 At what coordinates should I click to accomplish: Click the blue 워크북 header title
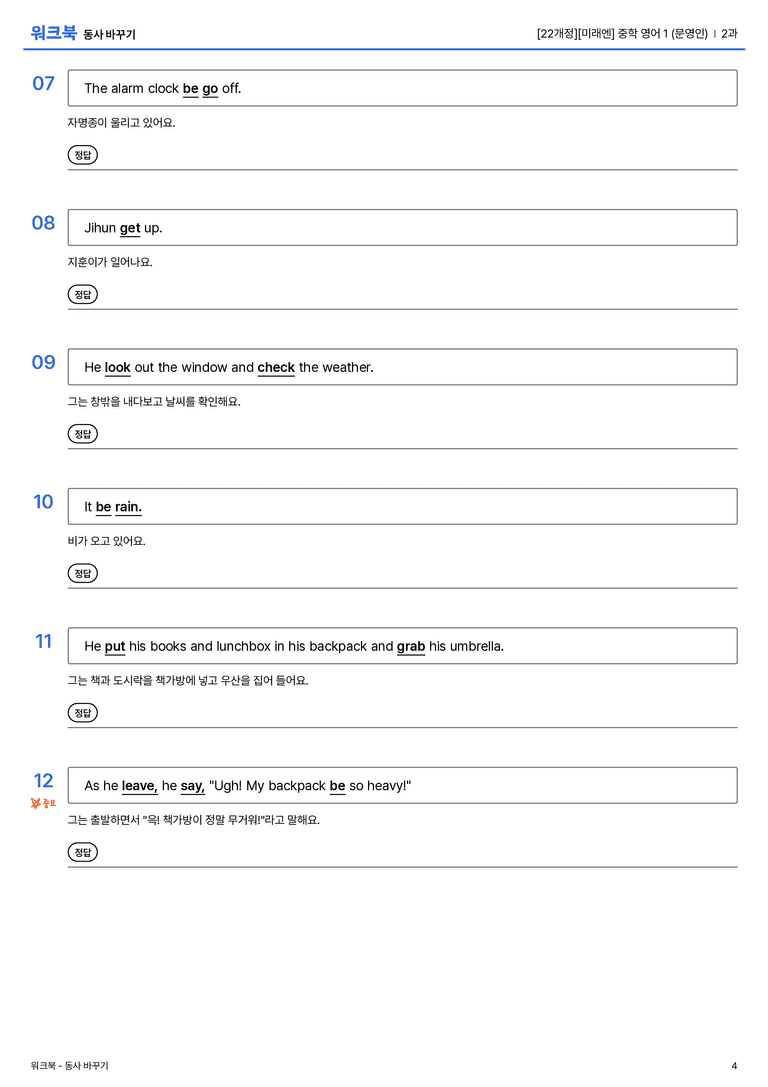pos(53,33)
